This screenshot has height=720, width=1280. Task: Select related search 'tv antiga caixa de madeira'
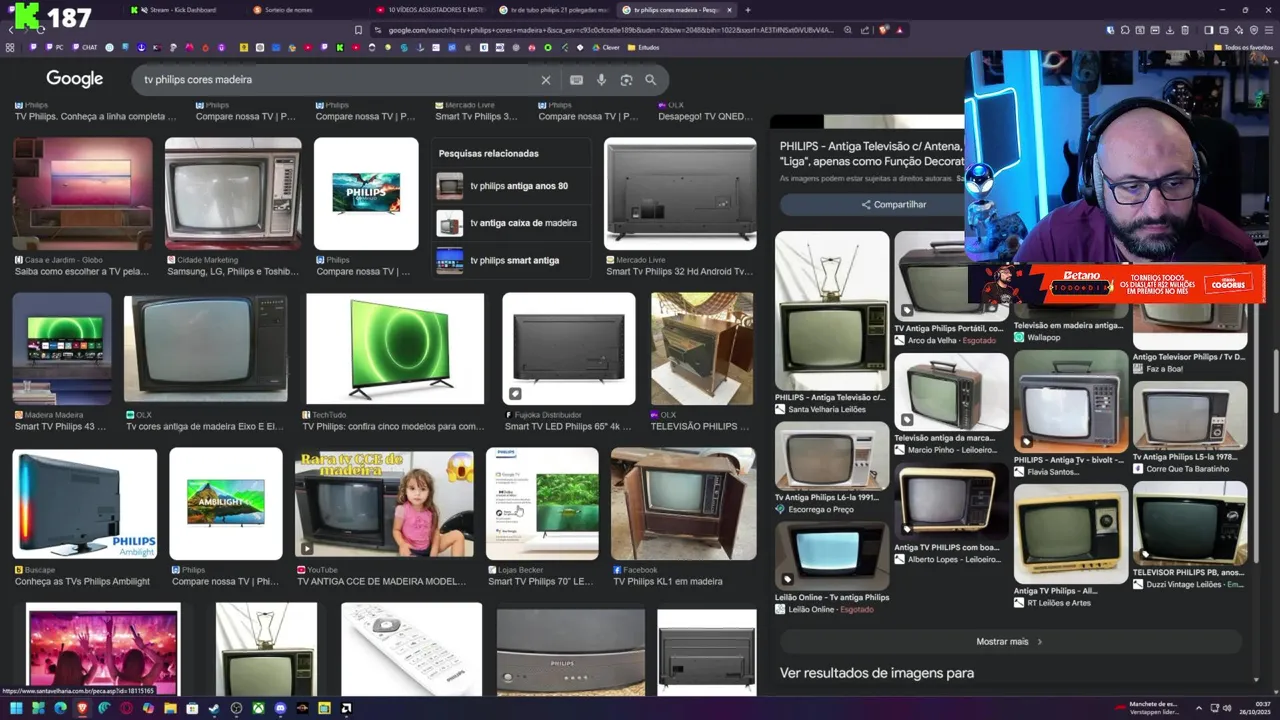click(510, 223)
